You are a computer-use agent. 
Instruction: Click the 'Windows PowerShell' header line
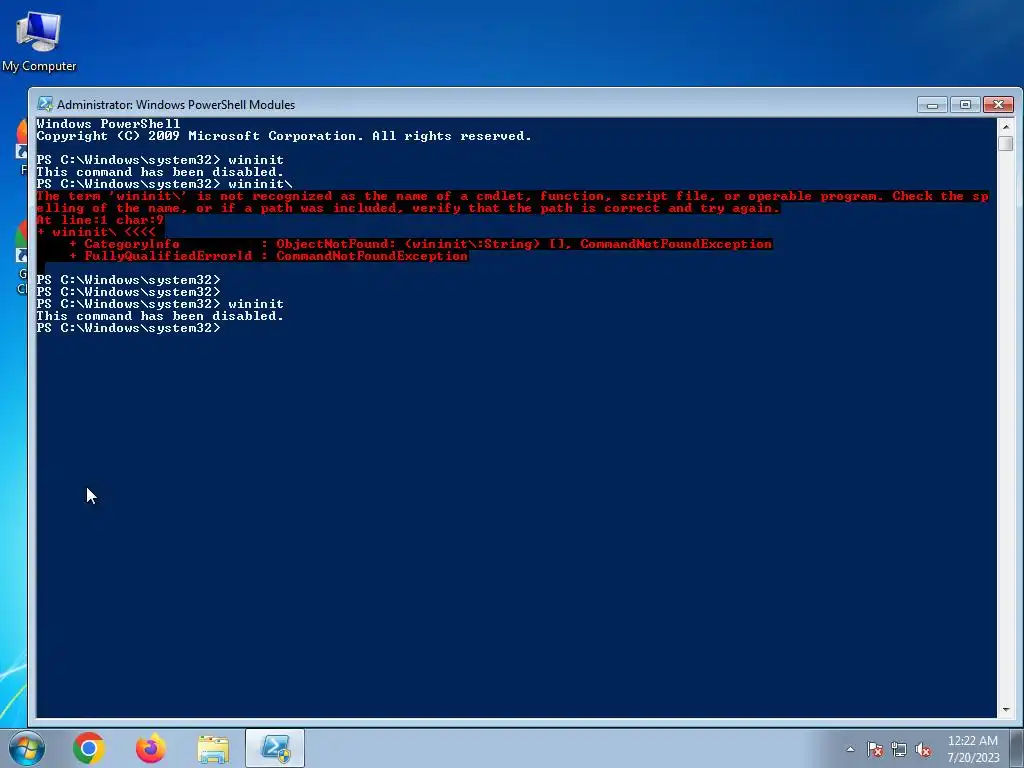click(108, 123)
